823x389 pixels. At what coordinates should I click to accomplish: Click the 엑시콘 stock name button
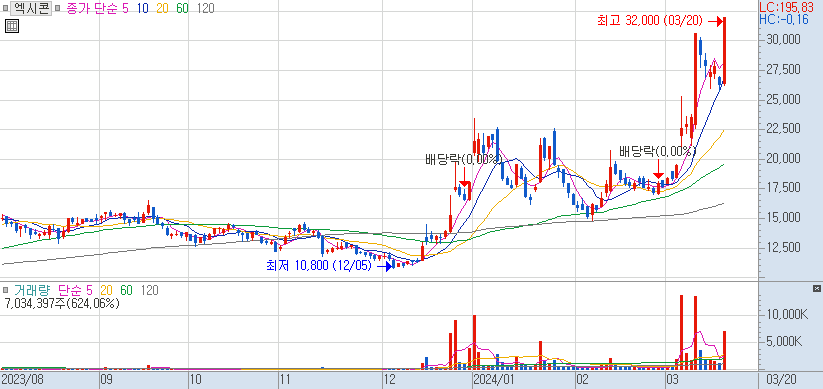tap(31, 8)
